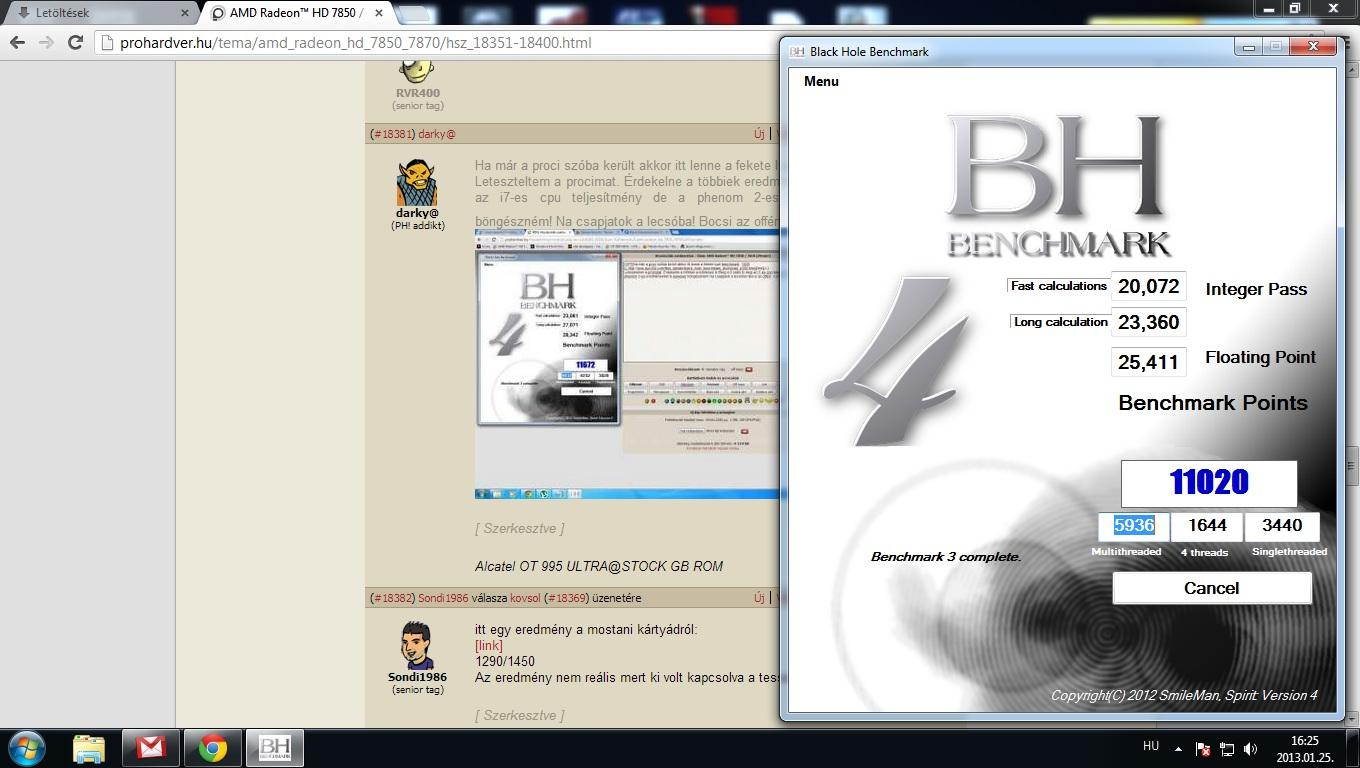The width and height of the screenshot is (1360, 768).
Task: Click the Új link in darky@ post header
Action: (x=760, y=134)
